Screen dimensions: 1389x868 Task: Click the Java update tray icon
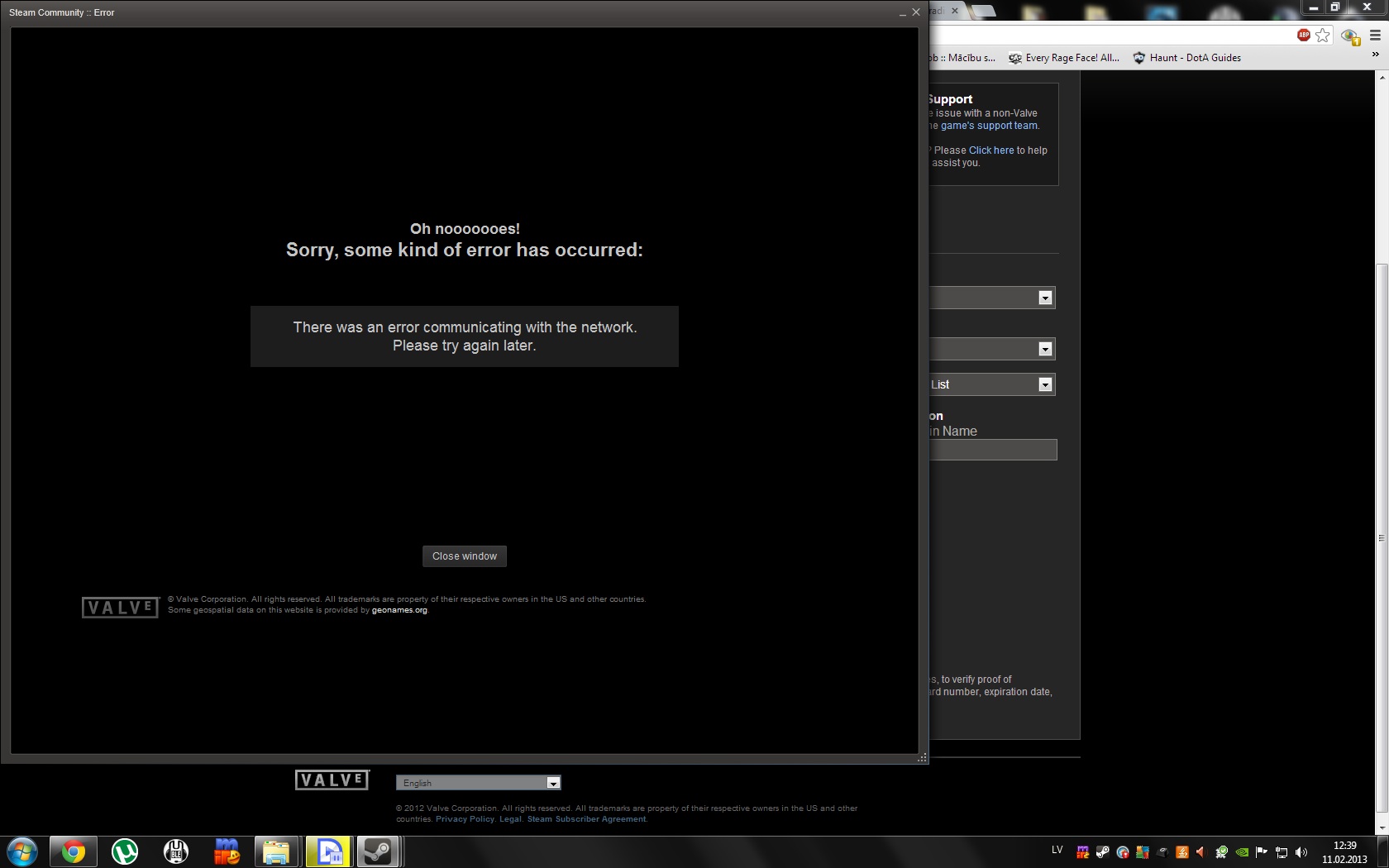[1181, 852]
